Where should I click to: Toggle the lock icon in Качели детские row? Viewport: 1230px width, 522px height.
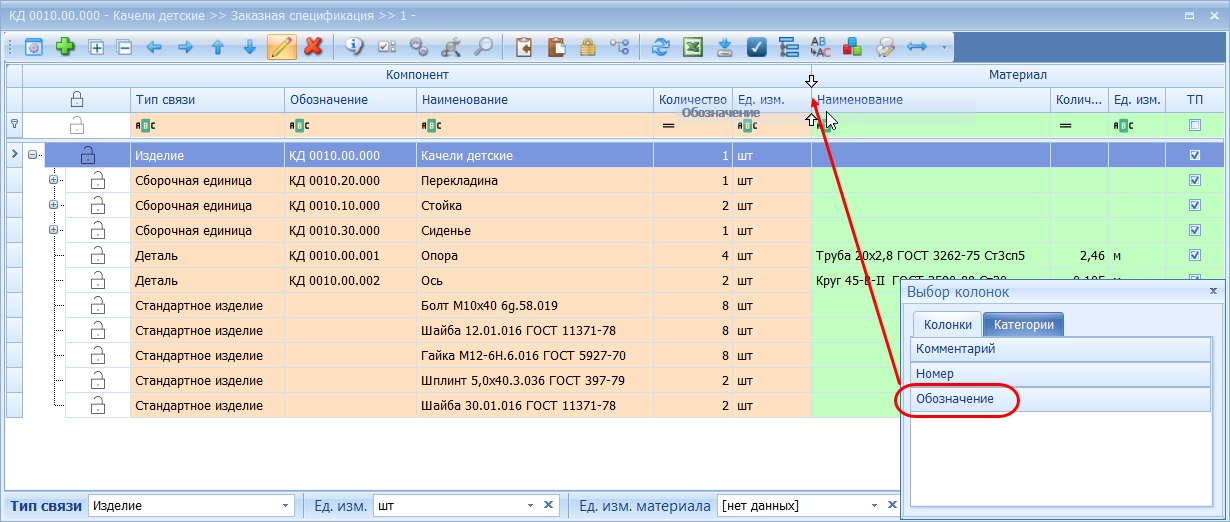(x=88, y=155)
